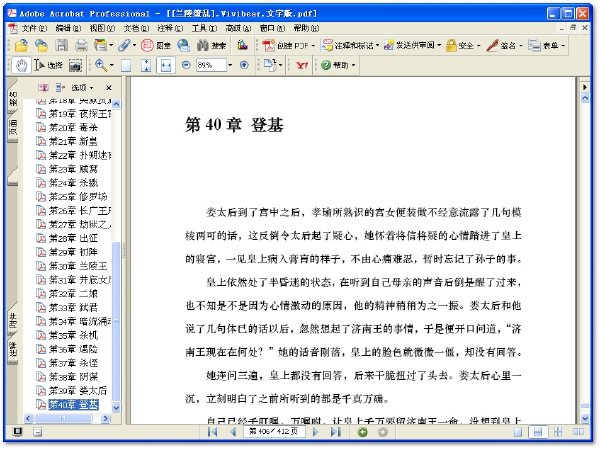
Task: Click the expand current bookmark icon
Action: point(60,88)
